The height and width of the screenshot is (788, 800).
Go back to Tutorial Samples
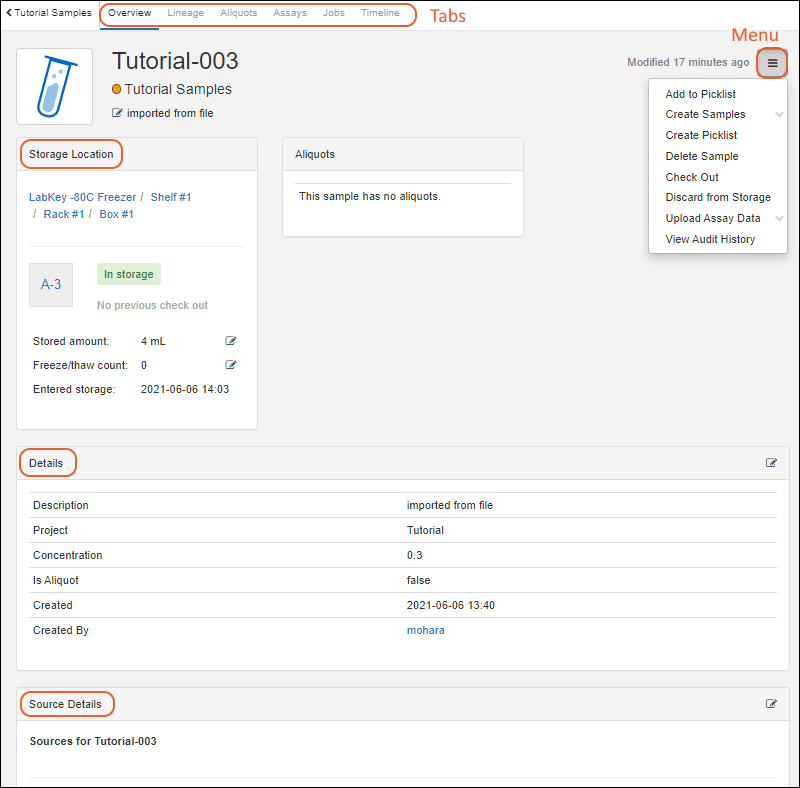pos(49,14)
